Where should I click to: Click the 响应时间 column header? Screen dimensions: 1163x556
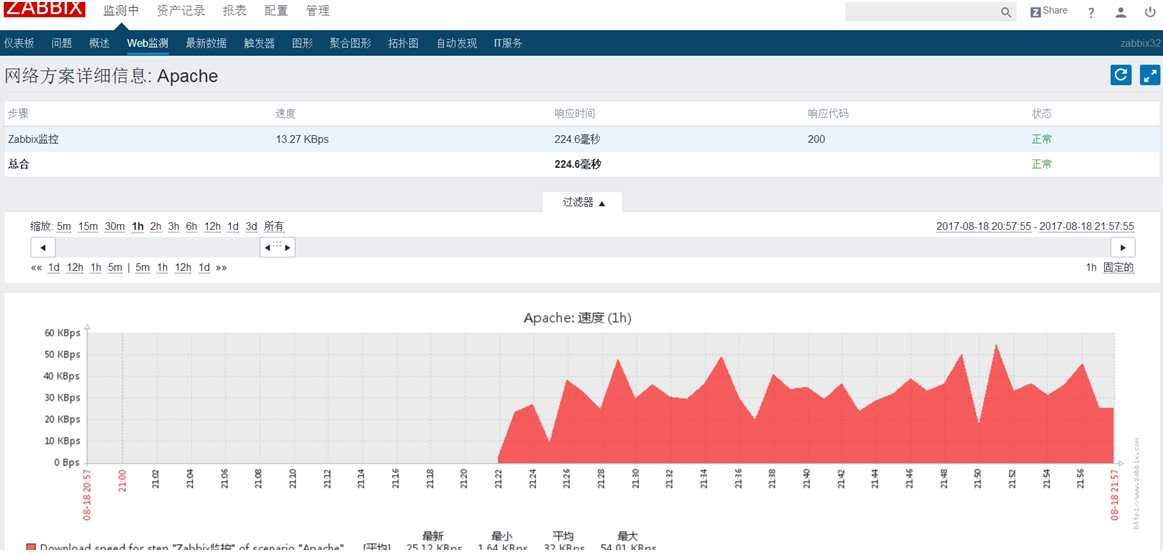575,113
